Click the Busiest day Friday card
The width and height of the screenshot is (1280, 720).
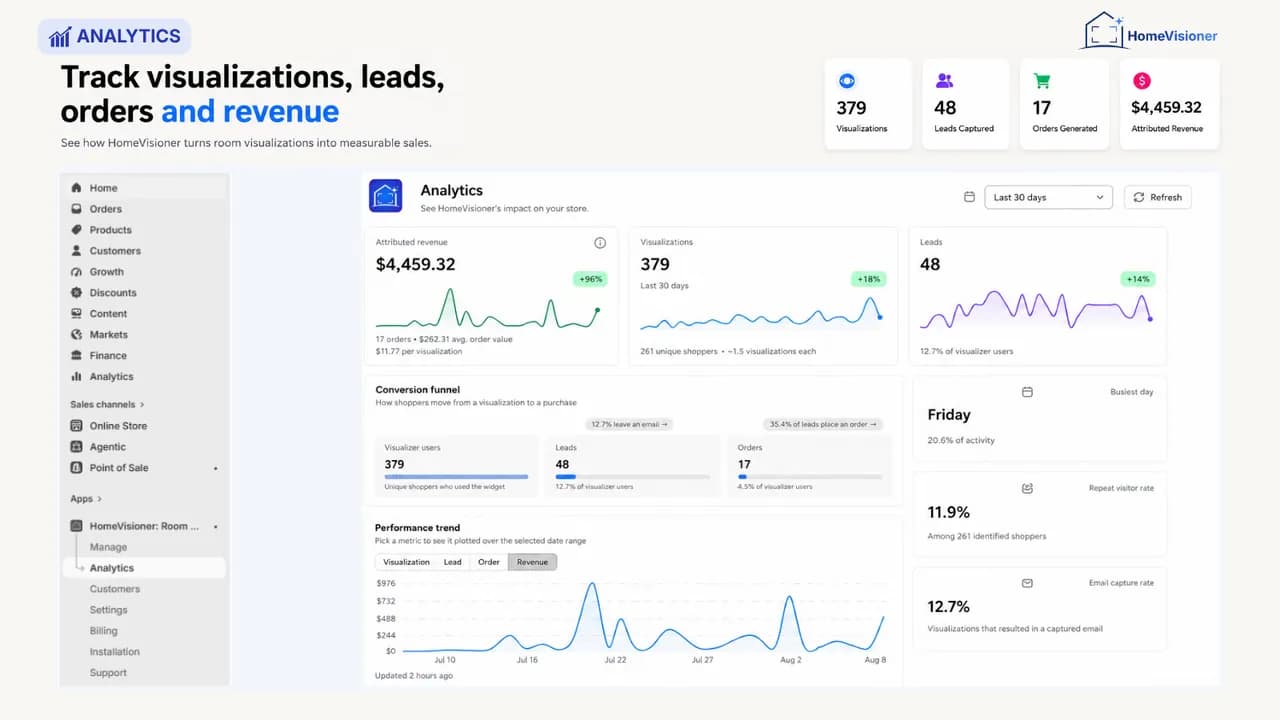pos(1040,418)
